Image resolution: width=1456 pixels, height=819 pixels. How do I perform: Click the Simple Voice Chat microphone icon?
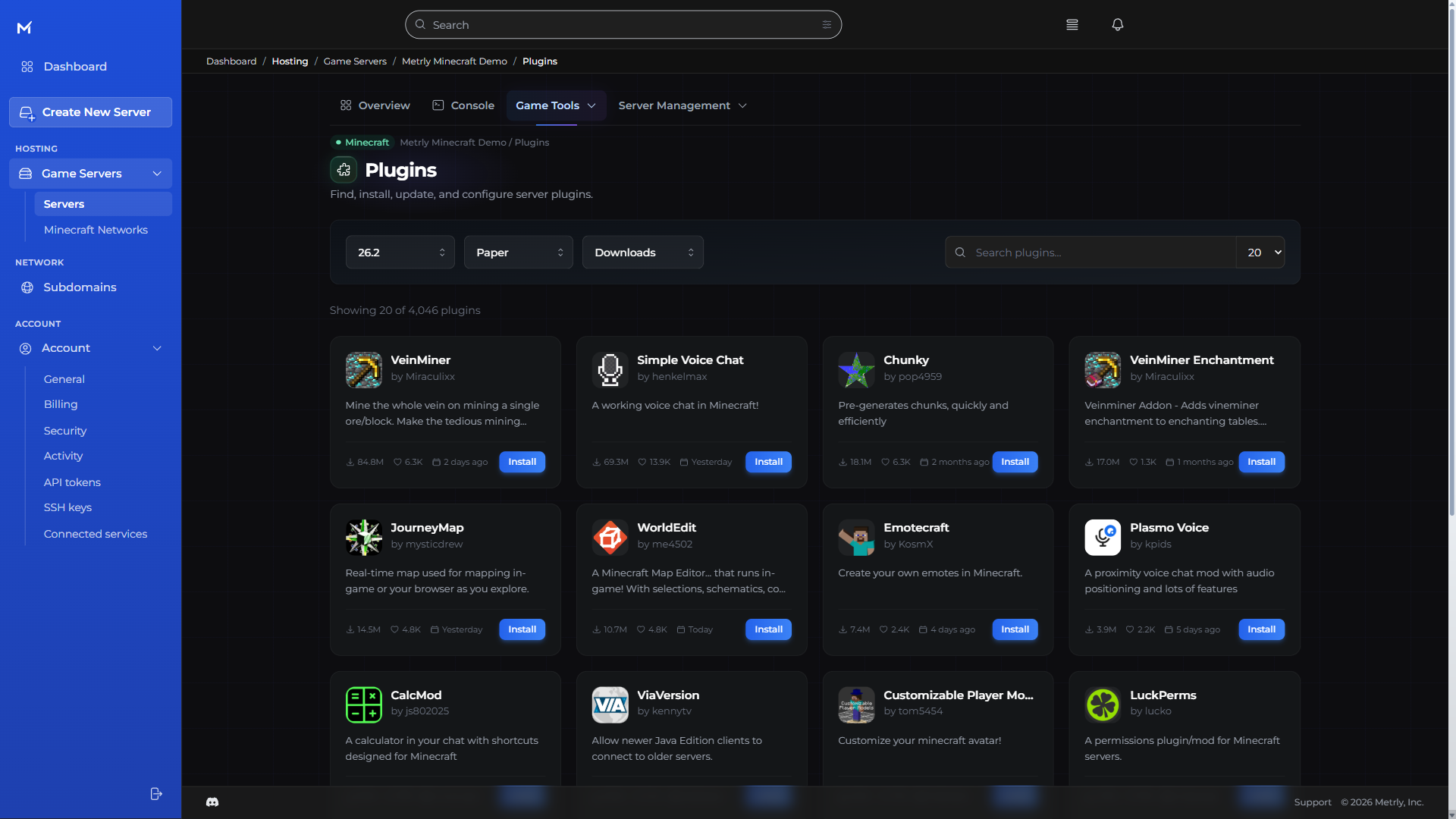pos(610,370)
